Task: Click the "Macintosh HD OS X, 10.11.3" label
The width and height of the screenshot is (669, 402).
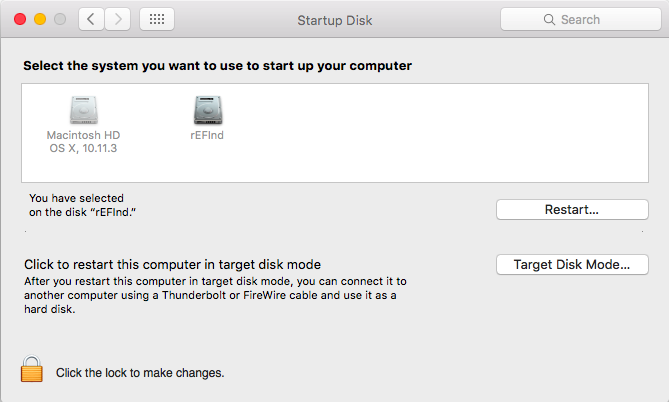Action: click(84, 141)
